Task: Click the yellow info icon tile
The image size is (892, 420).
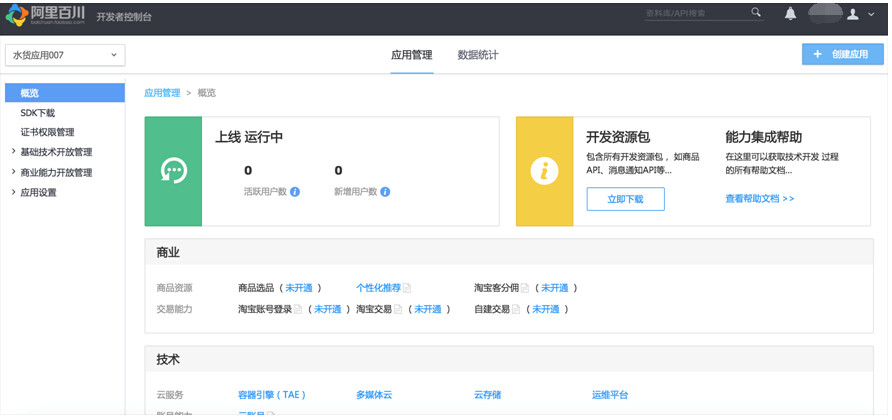Action: pyautogui.click(x=544, y=171)
